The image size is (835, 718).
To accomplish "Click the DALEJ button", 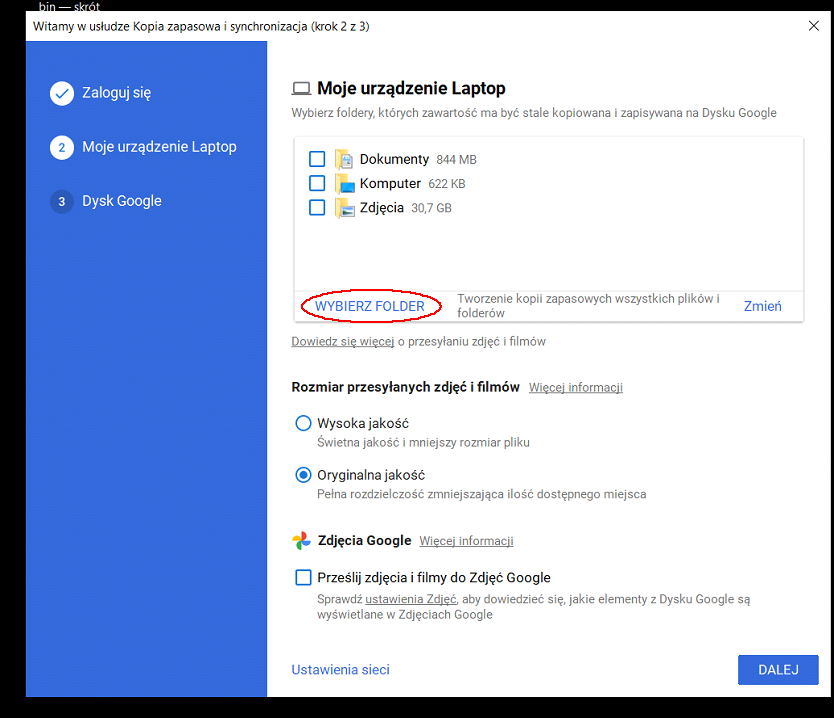I will tap(778, 670).
